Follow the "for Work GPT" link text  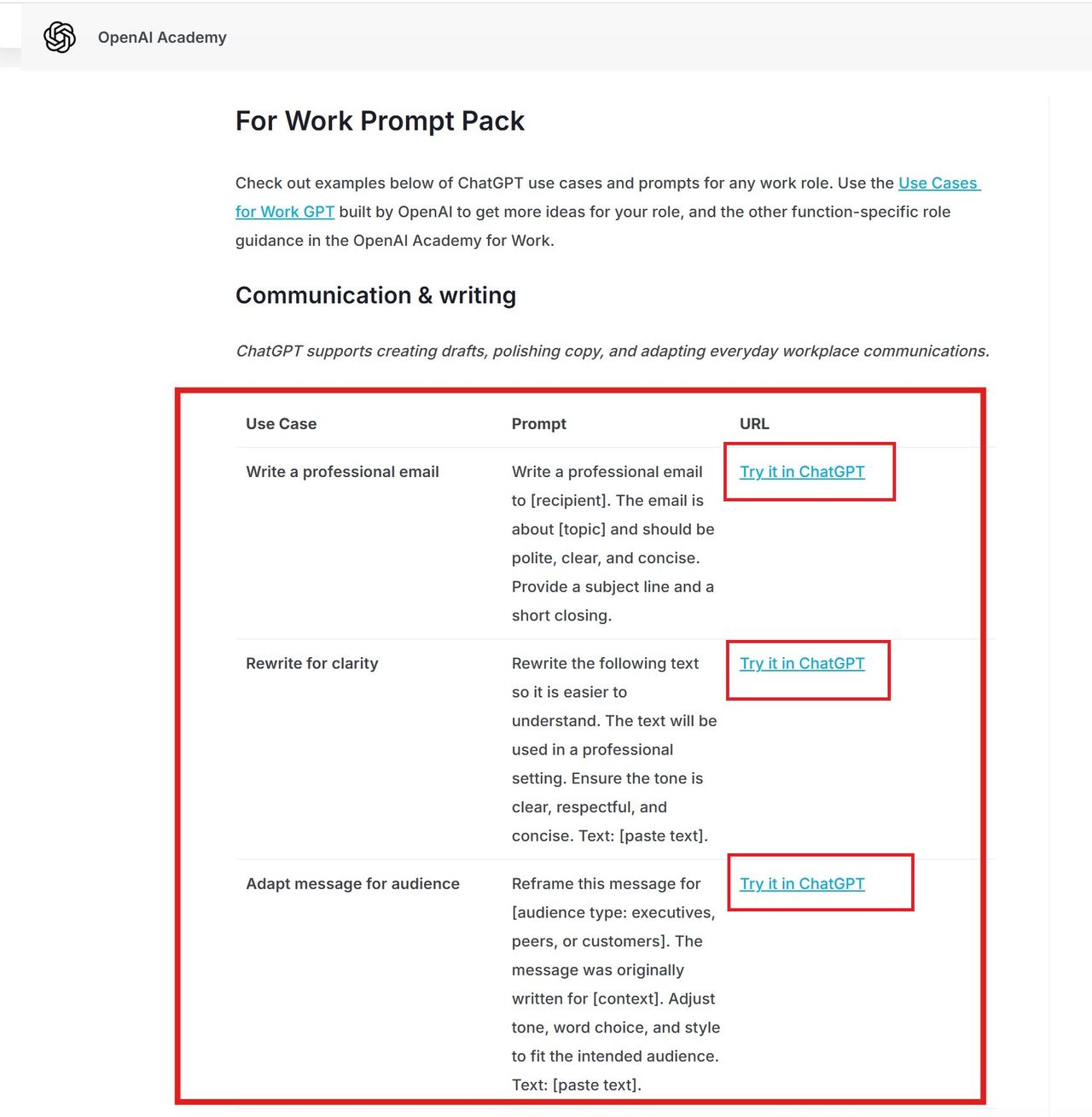point(285,212)
